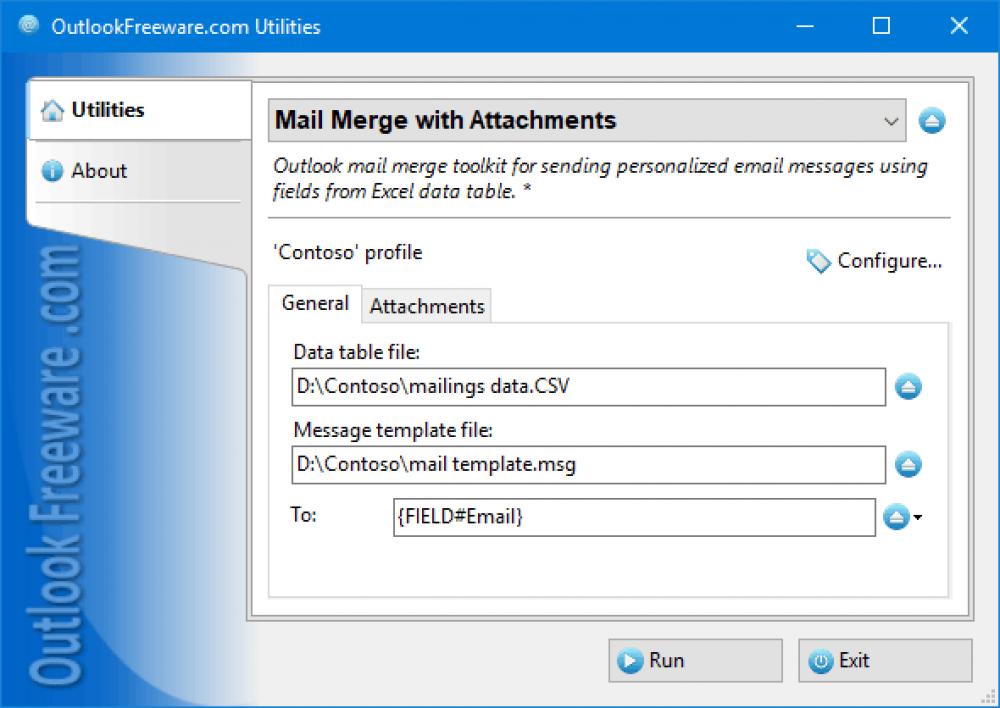Click the home icon on the Utilities tab
The height and width of the screenshot is (708, 1000).
(52, 109)
